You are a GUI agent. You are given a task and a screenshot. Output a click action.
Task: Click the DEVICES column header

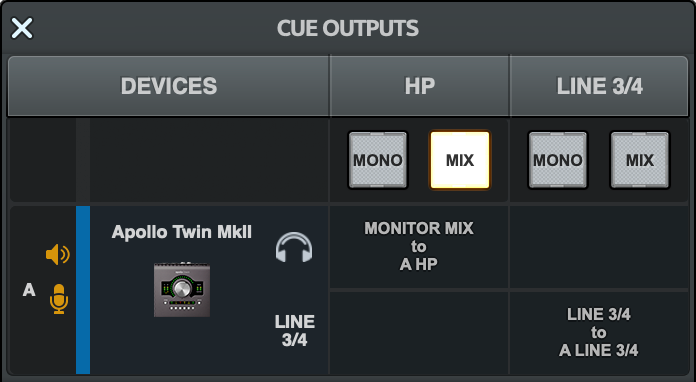(x=169, y=86)
